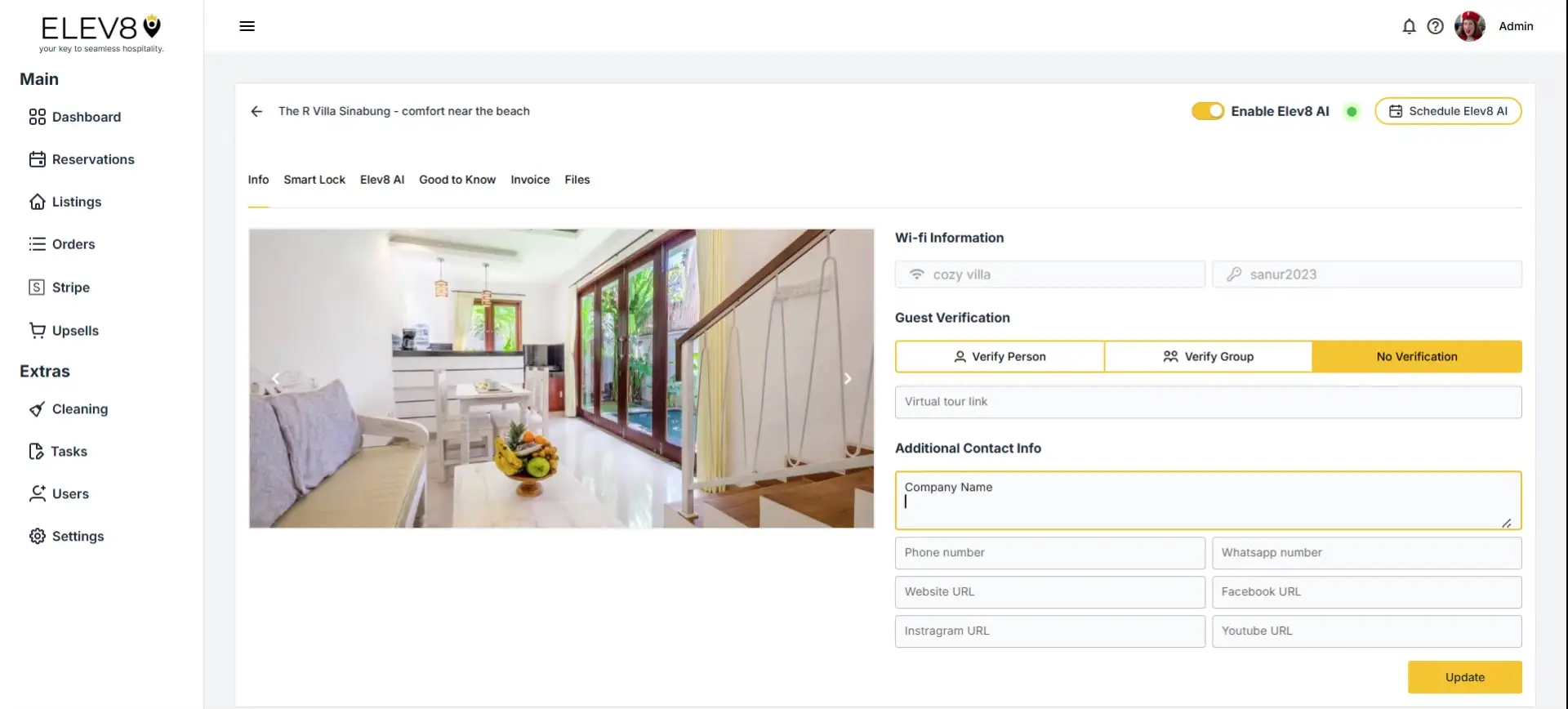Image resolution: width=1568 pixels, height=709 pixels.
Task: Open Tasks page in the sidebar
Action: click(x=69, y=451)
